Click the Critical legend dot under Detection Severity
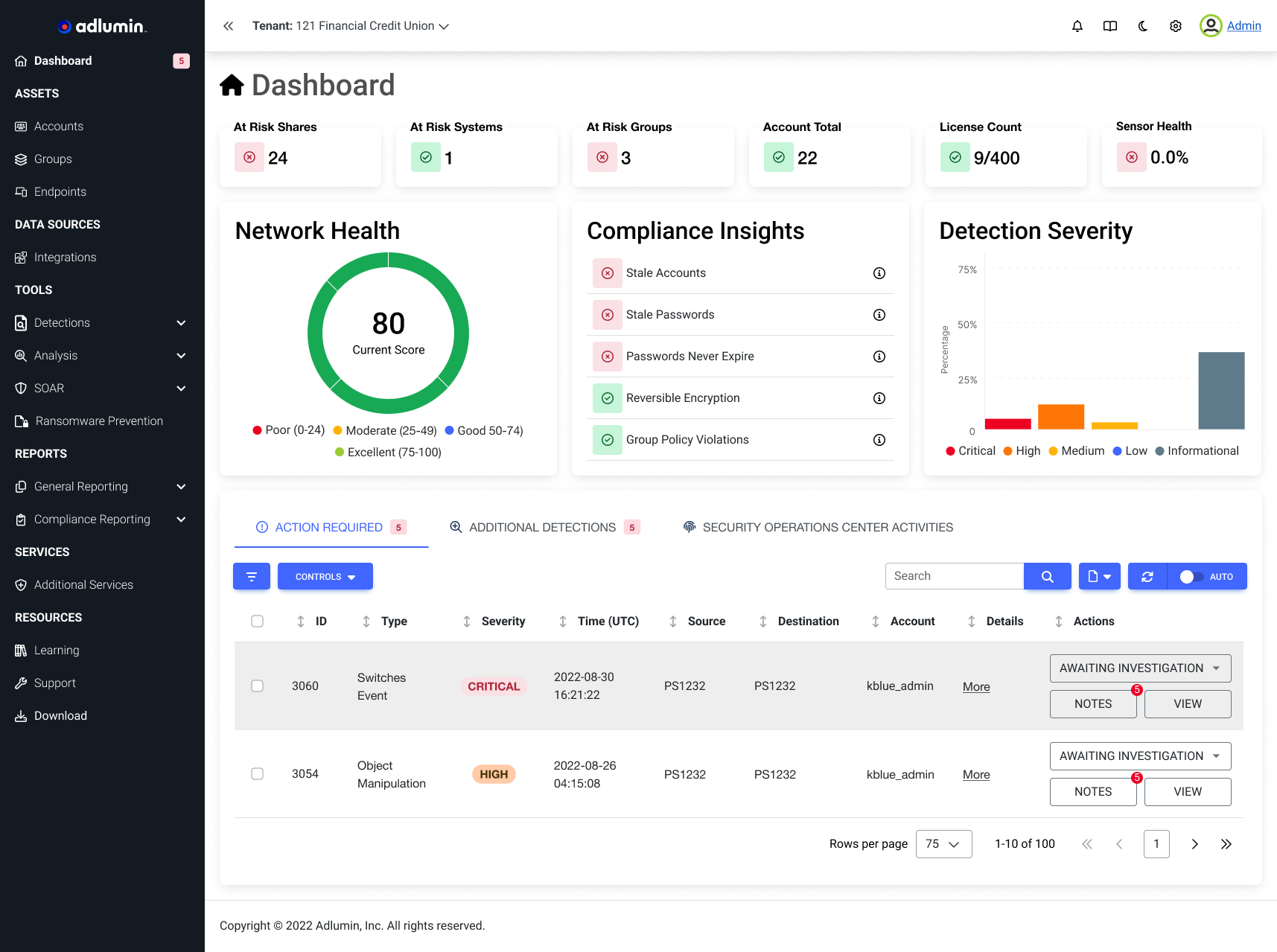This screenshot has width=1277, height=952. tap(950, 450)
